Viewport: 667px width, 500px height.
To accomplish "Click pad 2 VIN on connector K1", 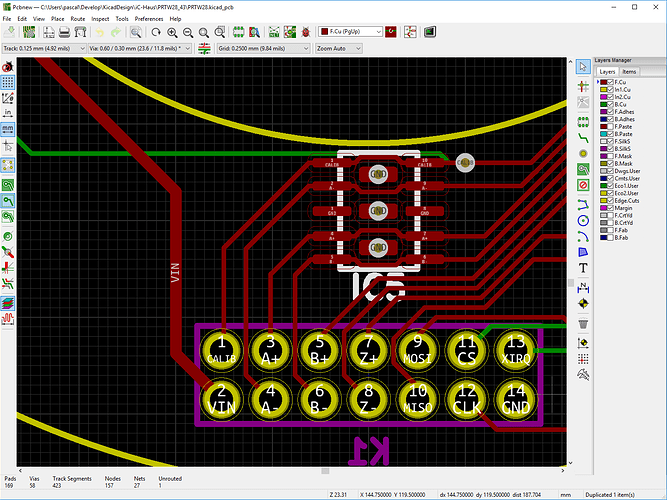I will pos(221,400).
